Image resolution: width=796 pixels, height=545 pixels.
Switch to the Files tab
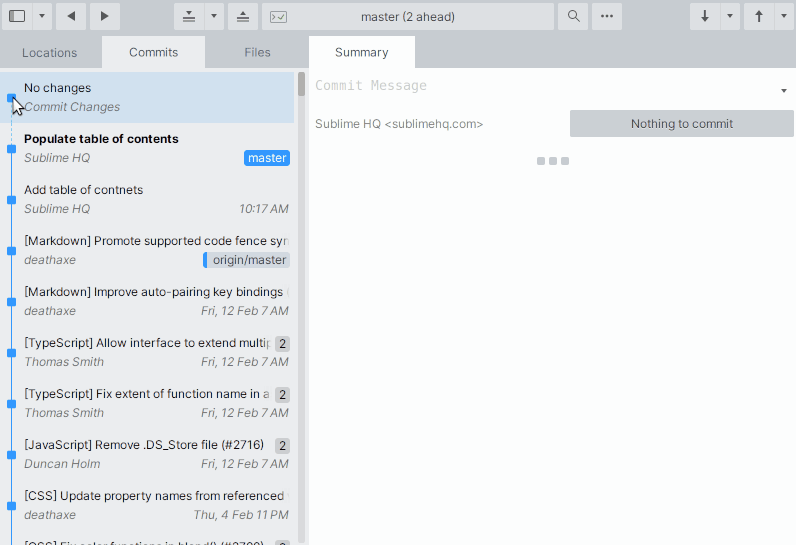tap(257, 52)
